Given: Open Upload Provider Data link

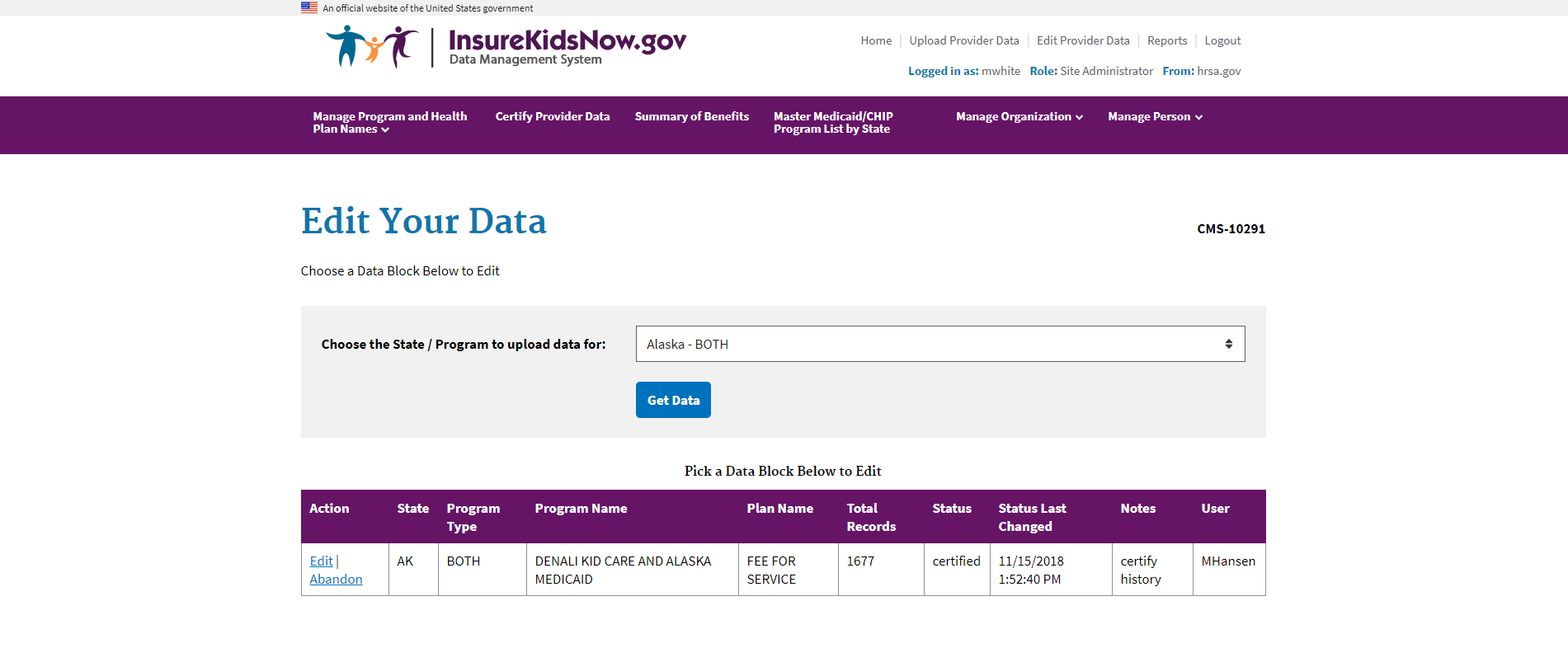Looking at the screenshot, I should pos(963,40).
